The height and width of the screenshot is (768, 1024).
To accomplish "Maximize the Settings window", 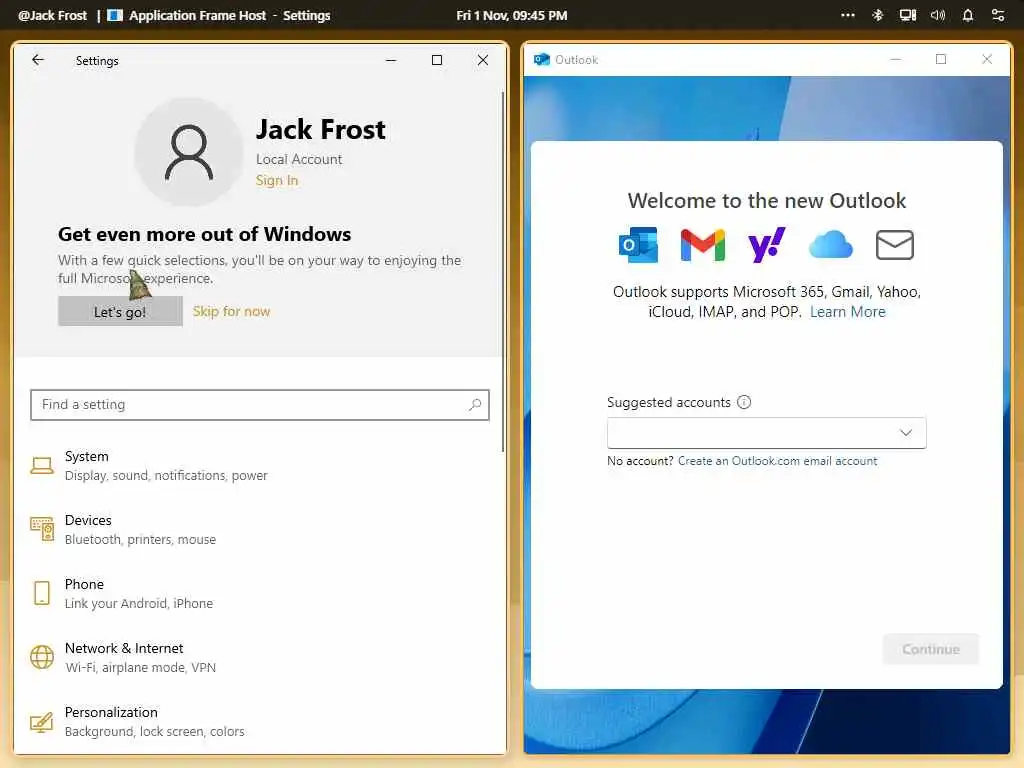I will [437, 60].
